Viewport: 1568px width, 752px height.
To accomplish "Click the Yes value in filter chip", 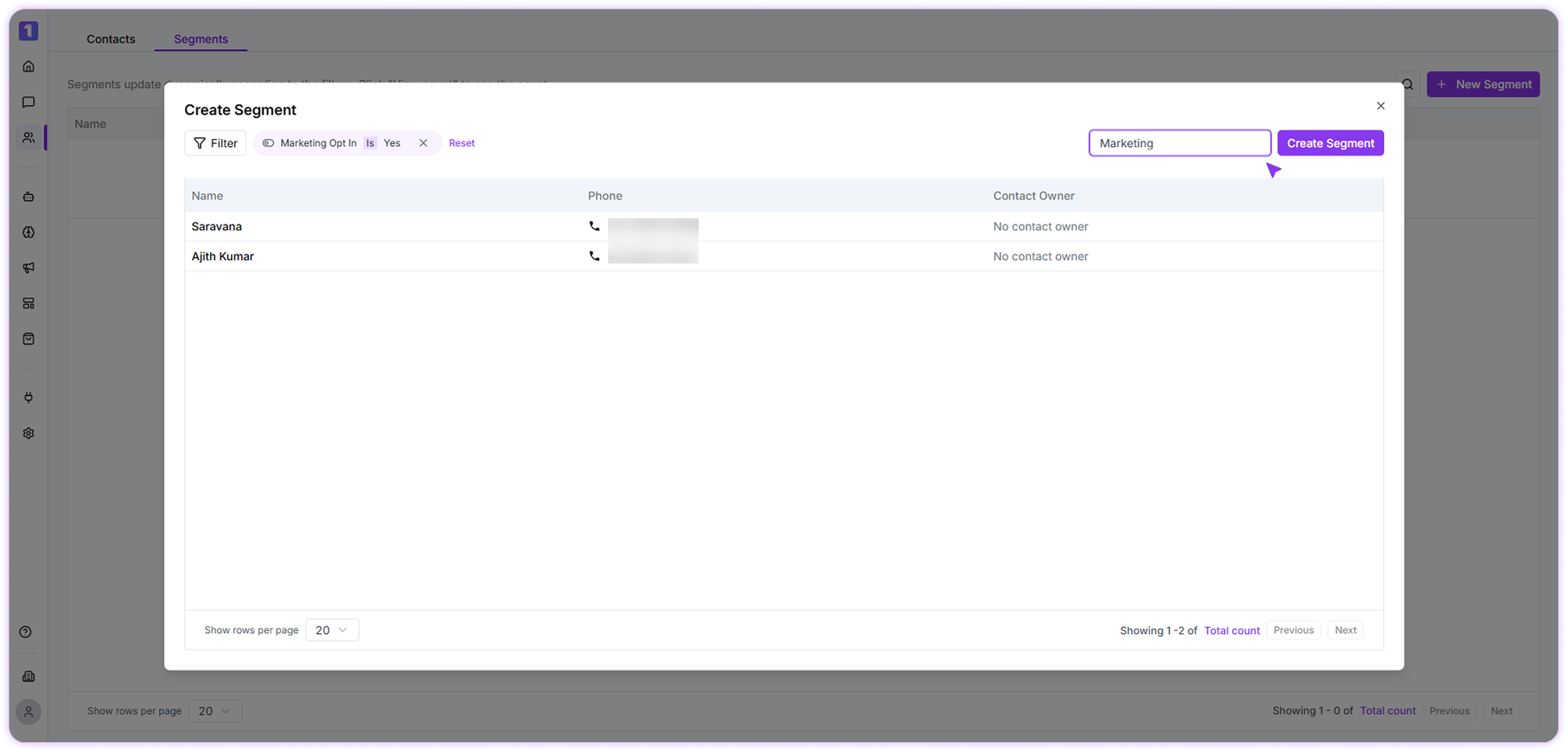I will pyautogui.click(x=392, y=143).
